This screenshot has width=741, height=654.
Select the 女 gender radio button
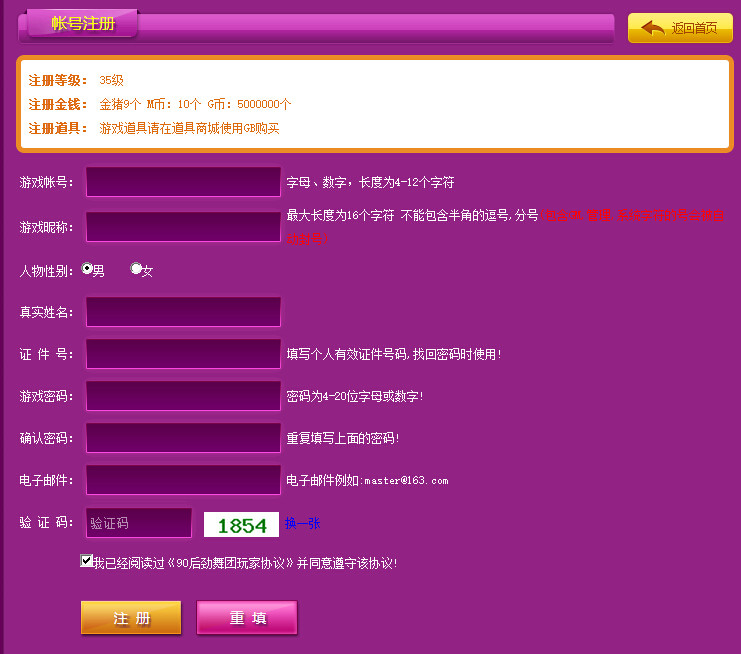point(136,269)
